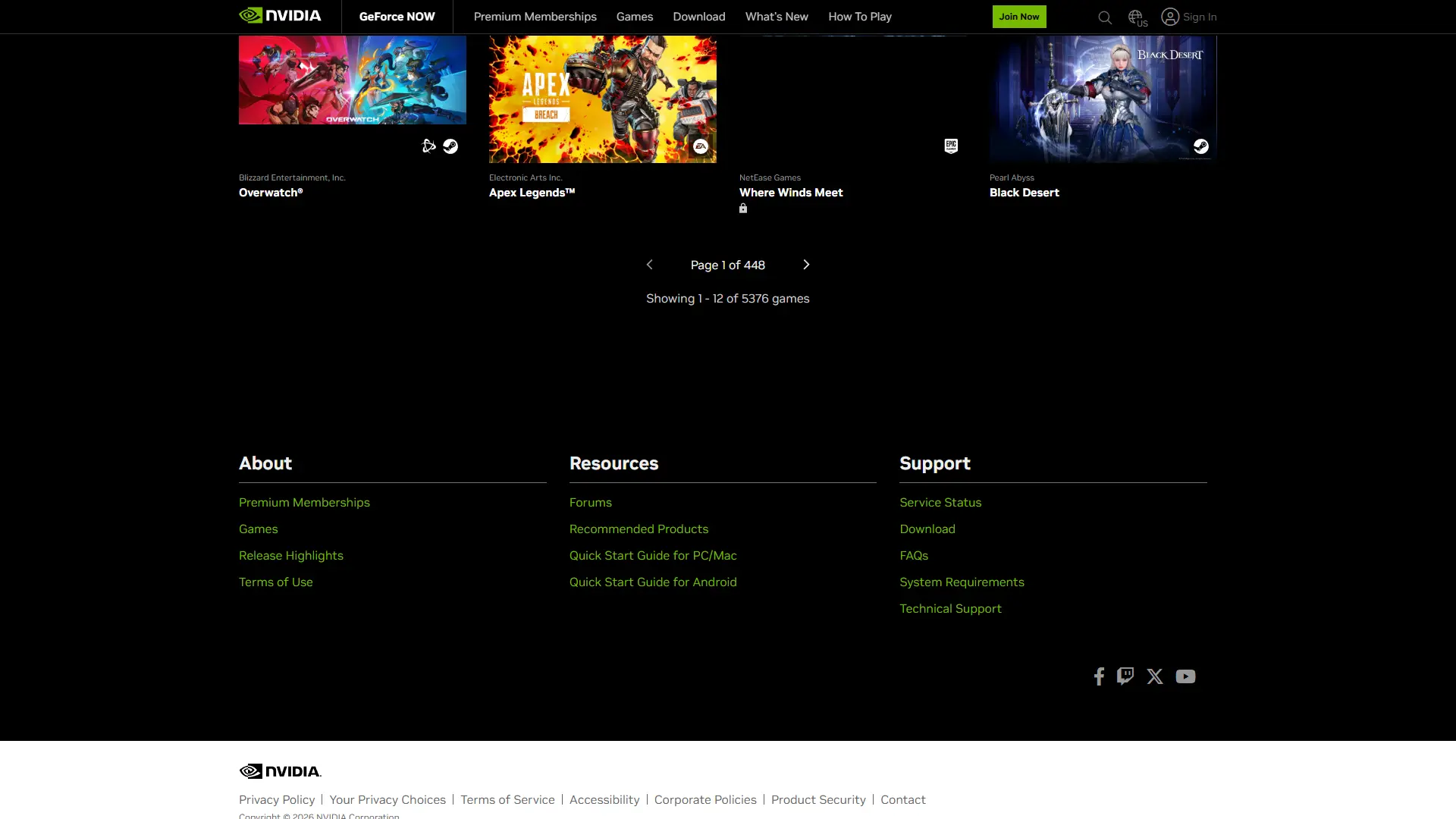This screenshot has width=1456, height=819.
Task: Open the X social icon
Action: [1155, 676]
